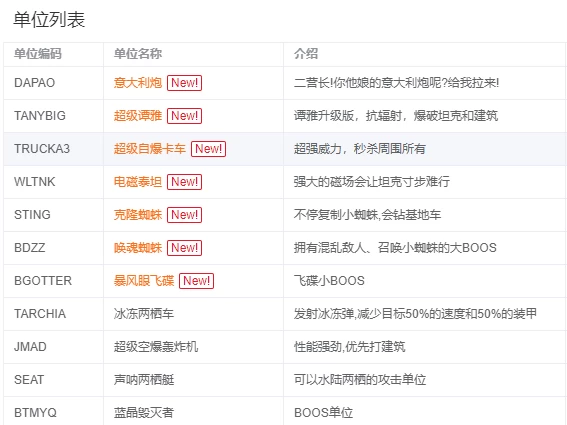Click the New! badge beside 意大利炮
Screen dimensions: 567x425
[x=184, y=83]
